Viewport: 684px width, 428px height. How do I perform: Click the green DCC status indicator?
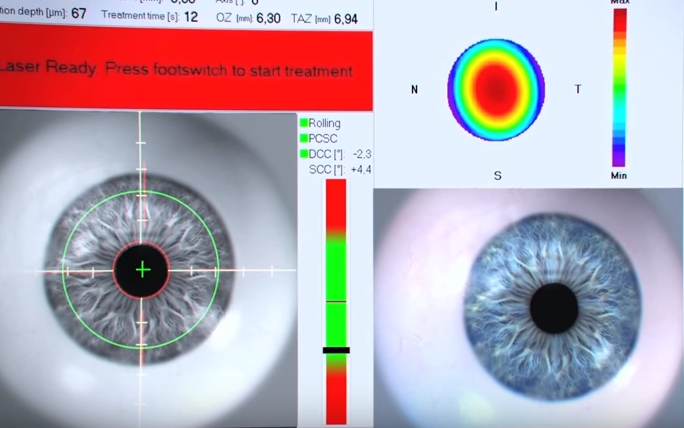pos(304,154)
